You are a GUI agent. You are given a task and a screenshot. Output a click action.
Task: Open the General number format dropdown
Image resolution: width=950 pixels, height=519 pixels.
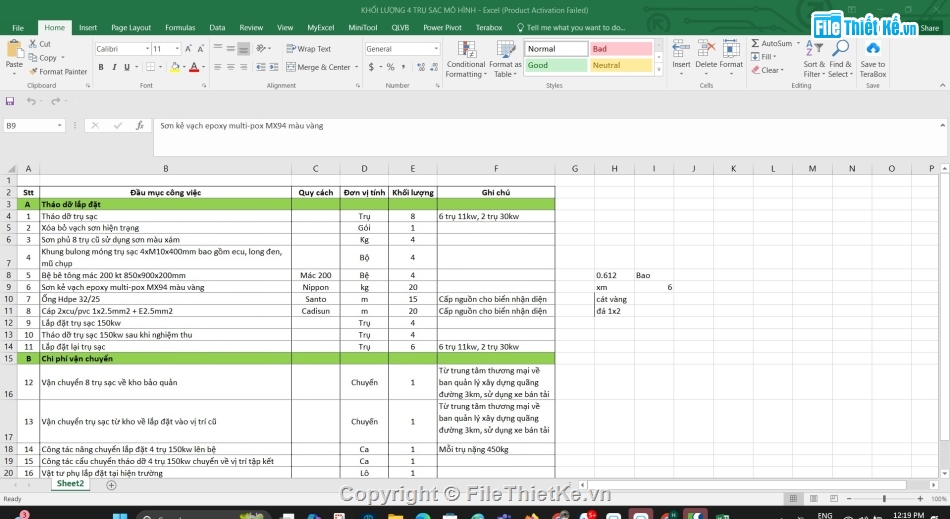tap(436, 48)
